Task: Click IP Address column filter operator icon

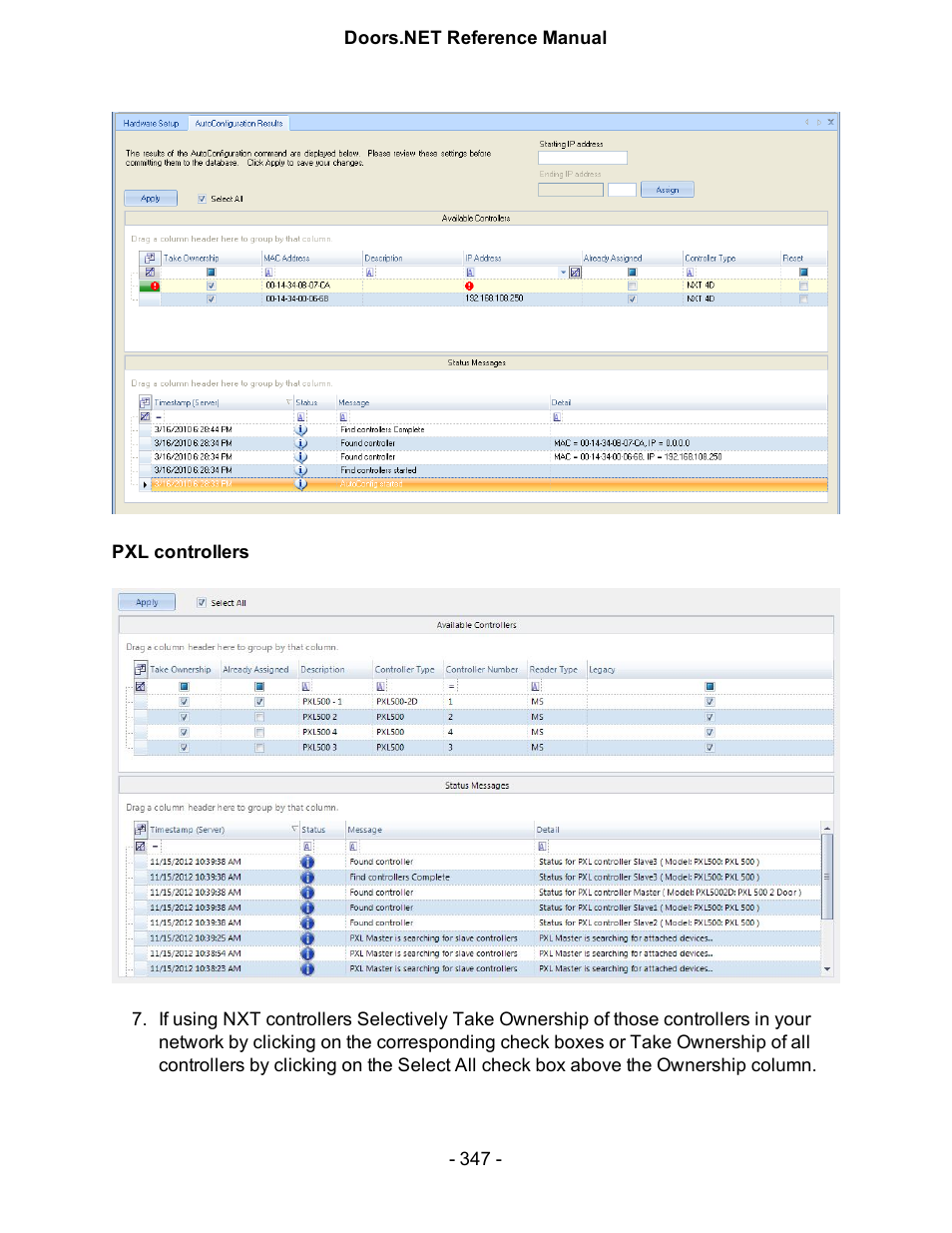Action: 470,272
